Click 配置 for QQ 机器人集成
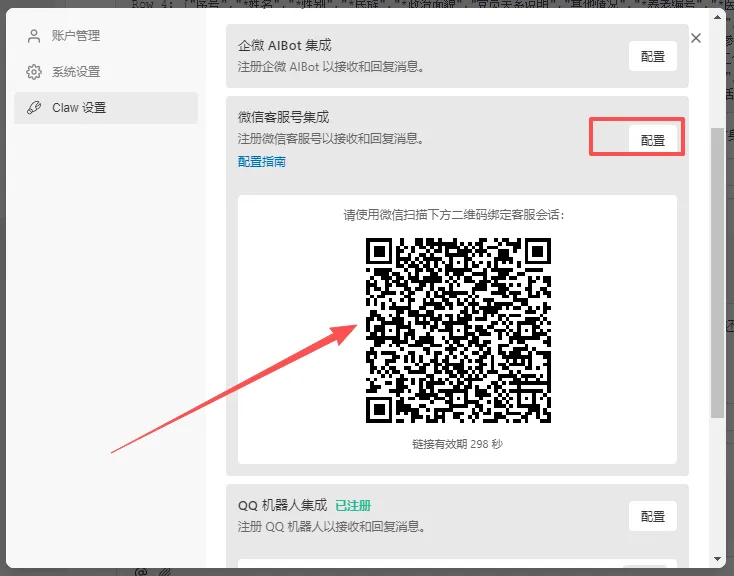734x576 pixels. (x=653, y=516)
